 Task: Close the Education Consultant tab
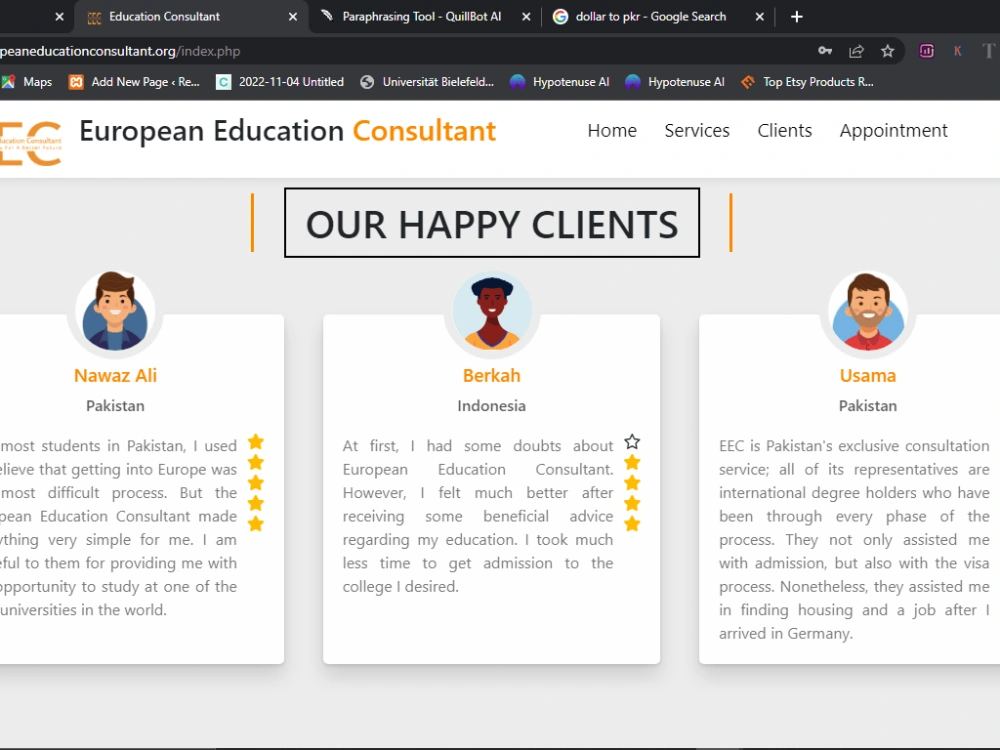pos(293,17)
